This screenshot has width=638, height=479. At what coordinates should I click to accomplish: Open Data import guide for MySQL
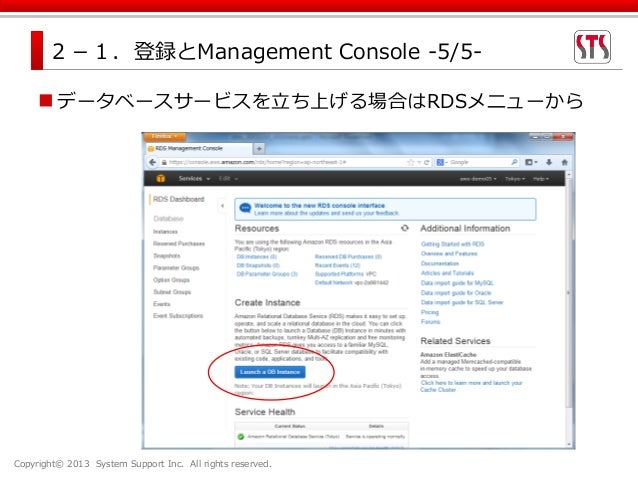(457, 283)
